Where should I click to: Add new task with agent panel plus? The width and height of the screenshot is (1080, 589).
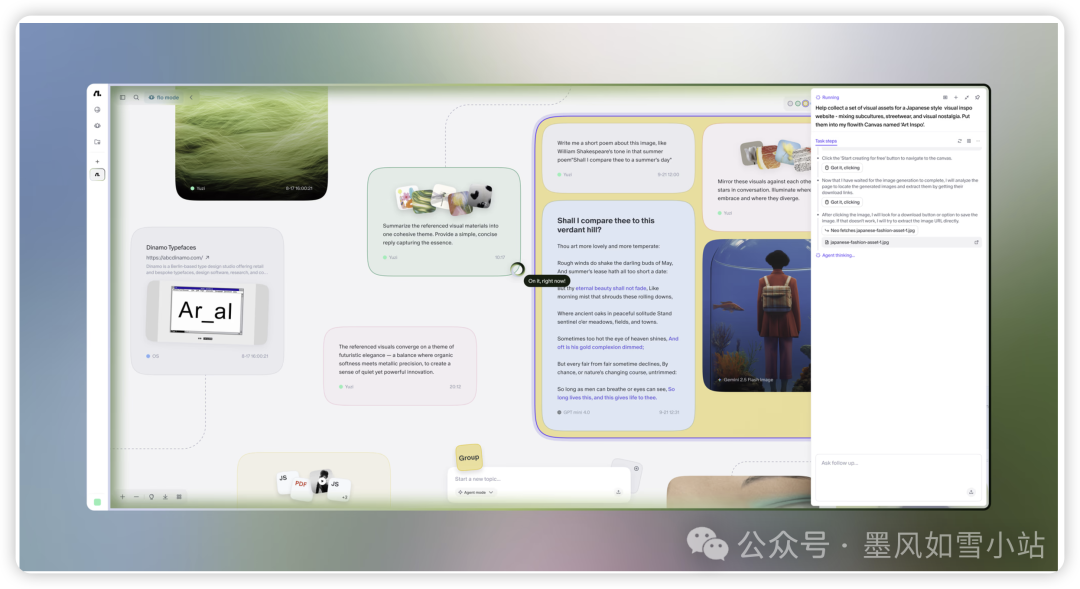click(x=956, y=97)
